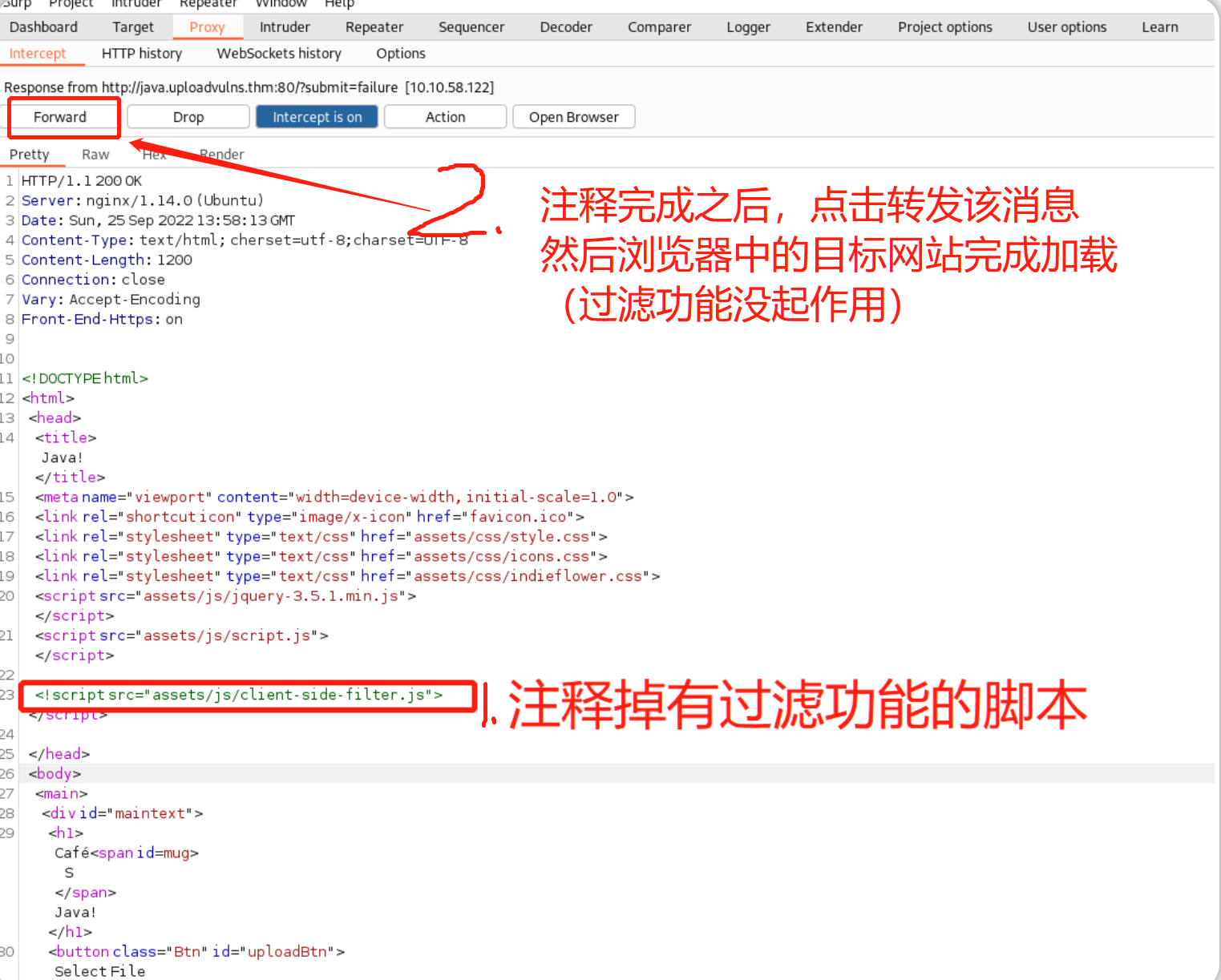
Task: Click the Forward button
Action: coord(60,117)
